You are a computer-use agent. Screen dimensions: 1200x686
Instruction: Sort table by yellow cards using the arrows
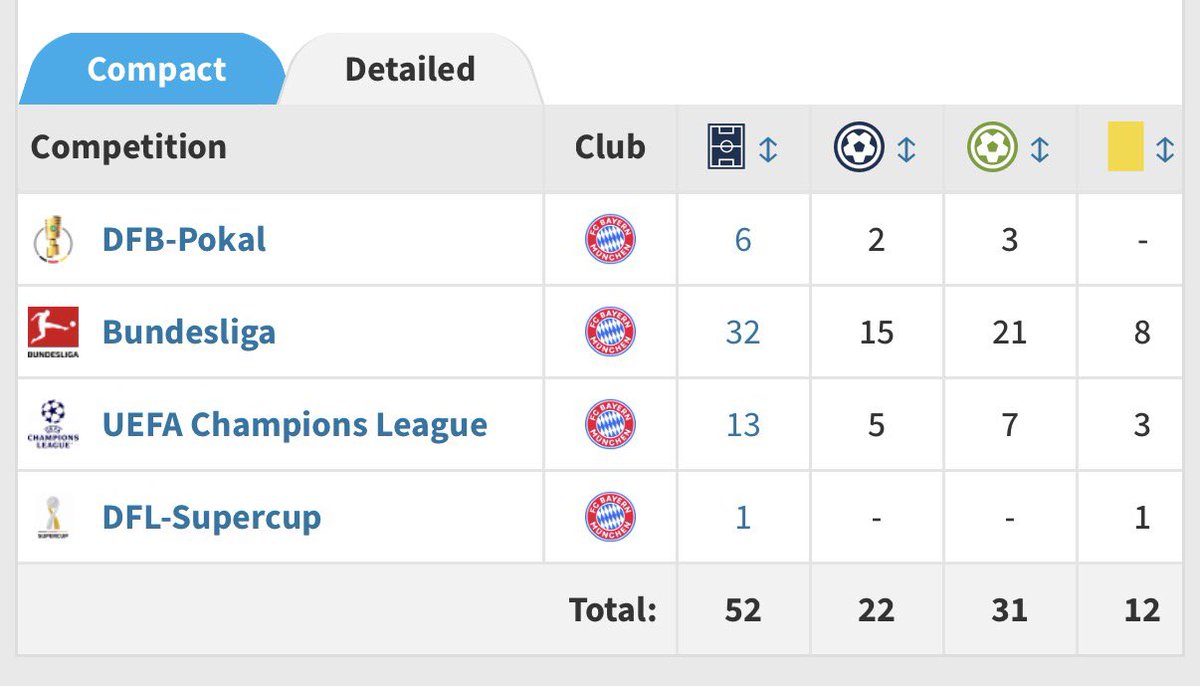(1165, 149)
